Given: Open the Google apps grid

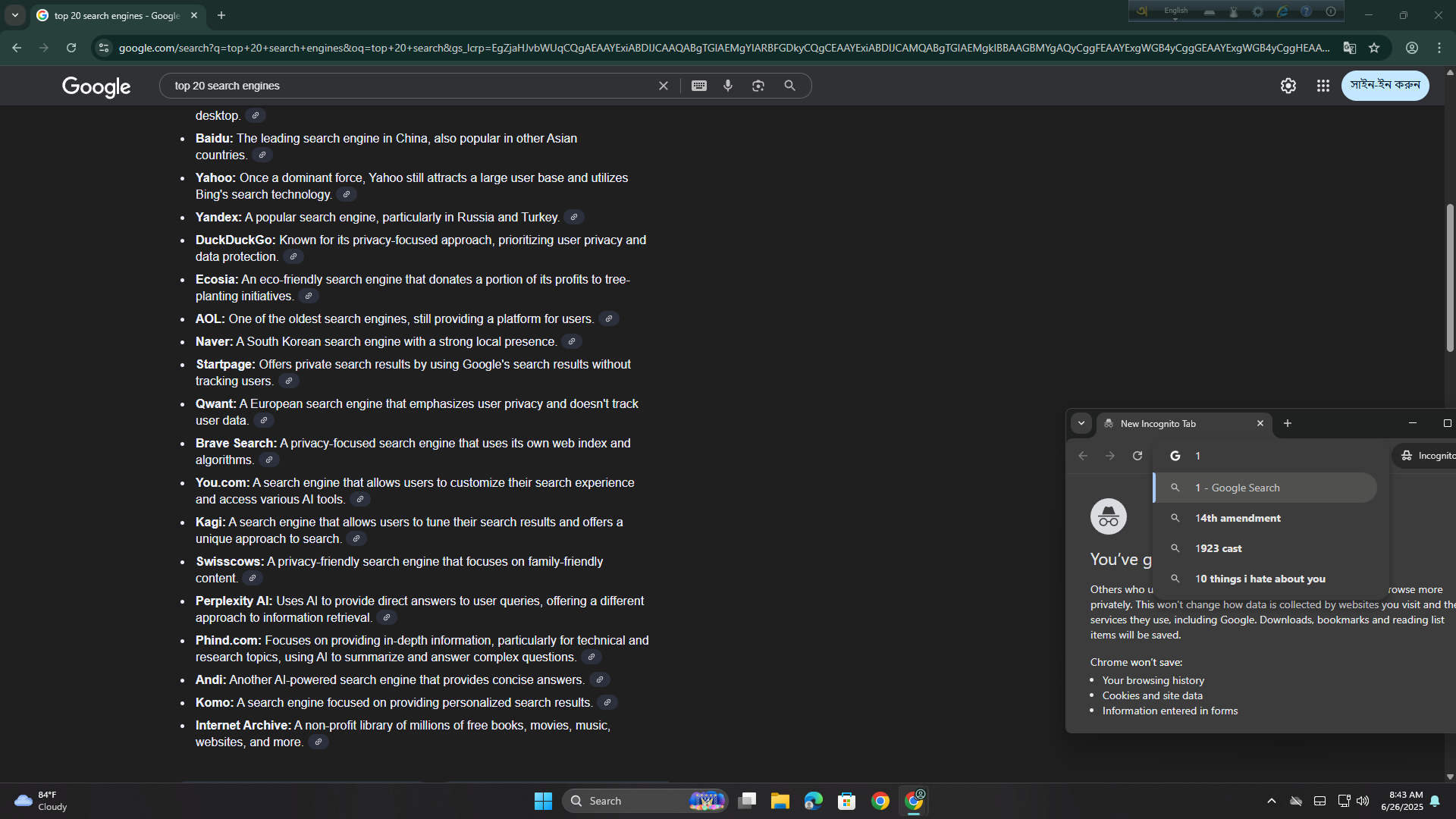Looking at the screenshot, I should [x=1323, y=86].
